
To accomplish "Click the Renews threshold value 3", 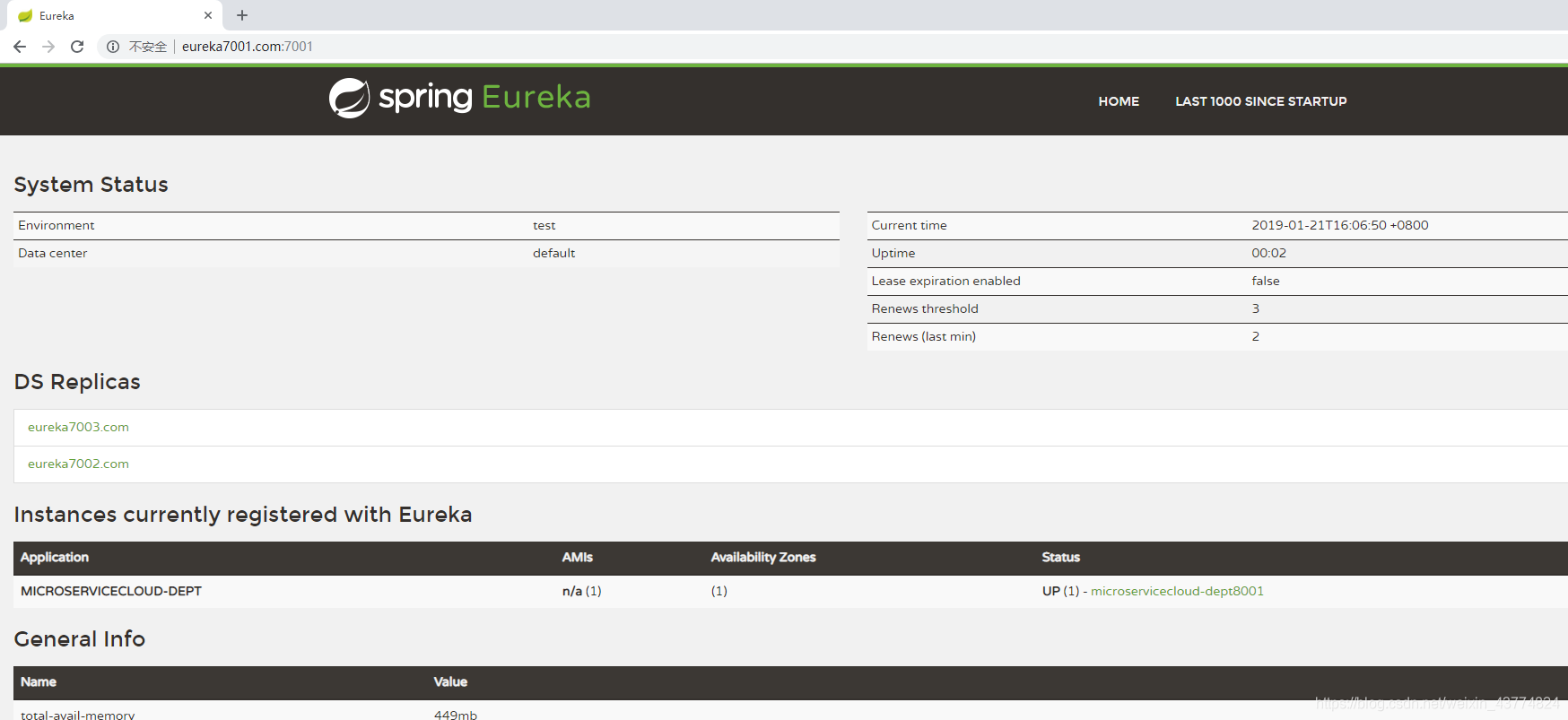I will (x=1256, y=308).
